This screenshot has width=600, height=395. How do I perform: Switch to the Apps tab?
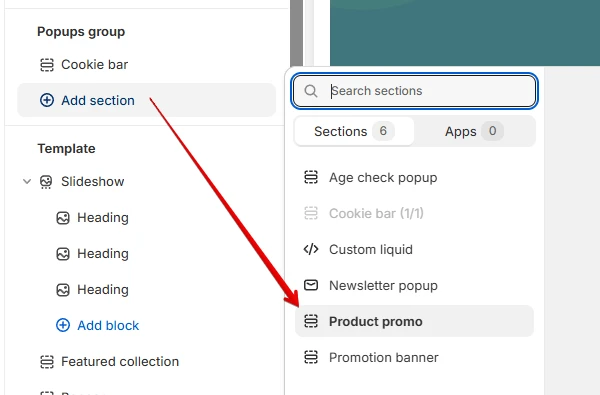[474, 131]
